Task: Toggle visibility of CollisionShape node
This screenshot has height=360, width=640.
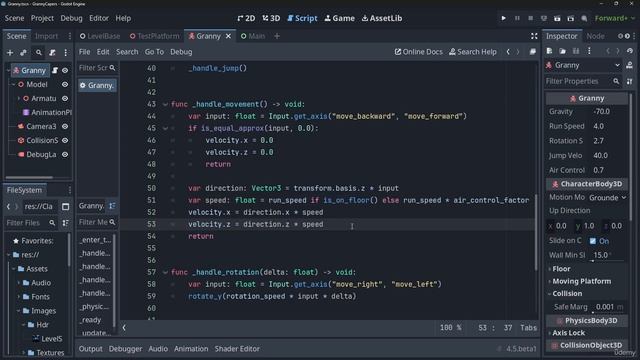Action: point(65,140)
